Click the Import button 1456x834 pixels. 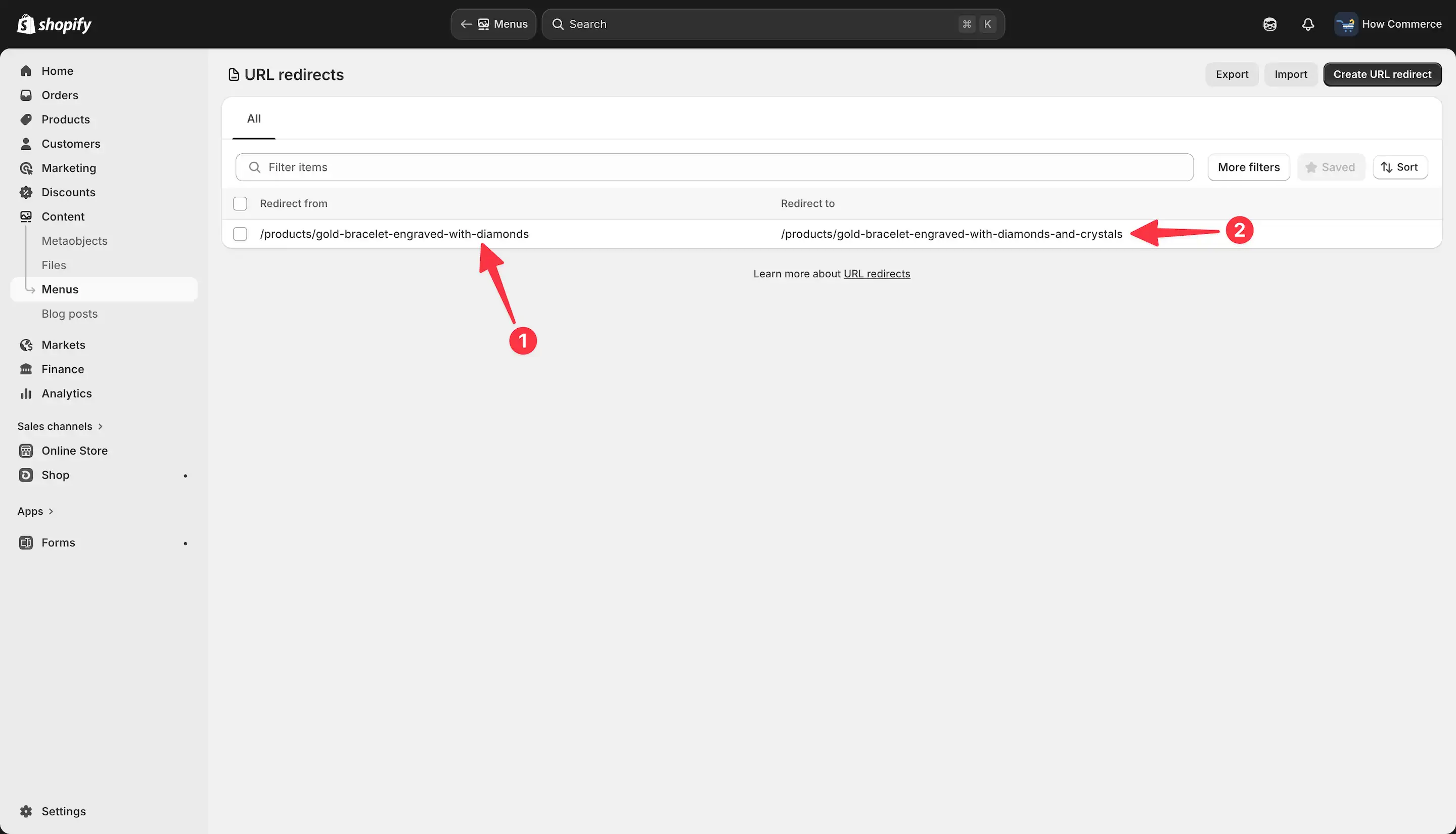pos(1291,74)
